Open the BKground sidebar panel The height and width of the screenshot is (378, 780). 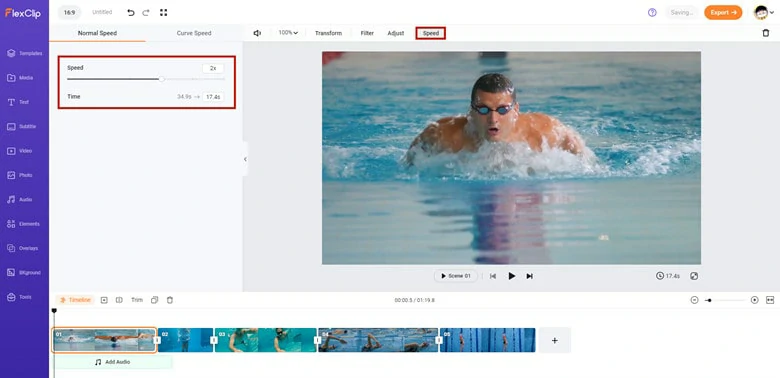pos(23,273)
